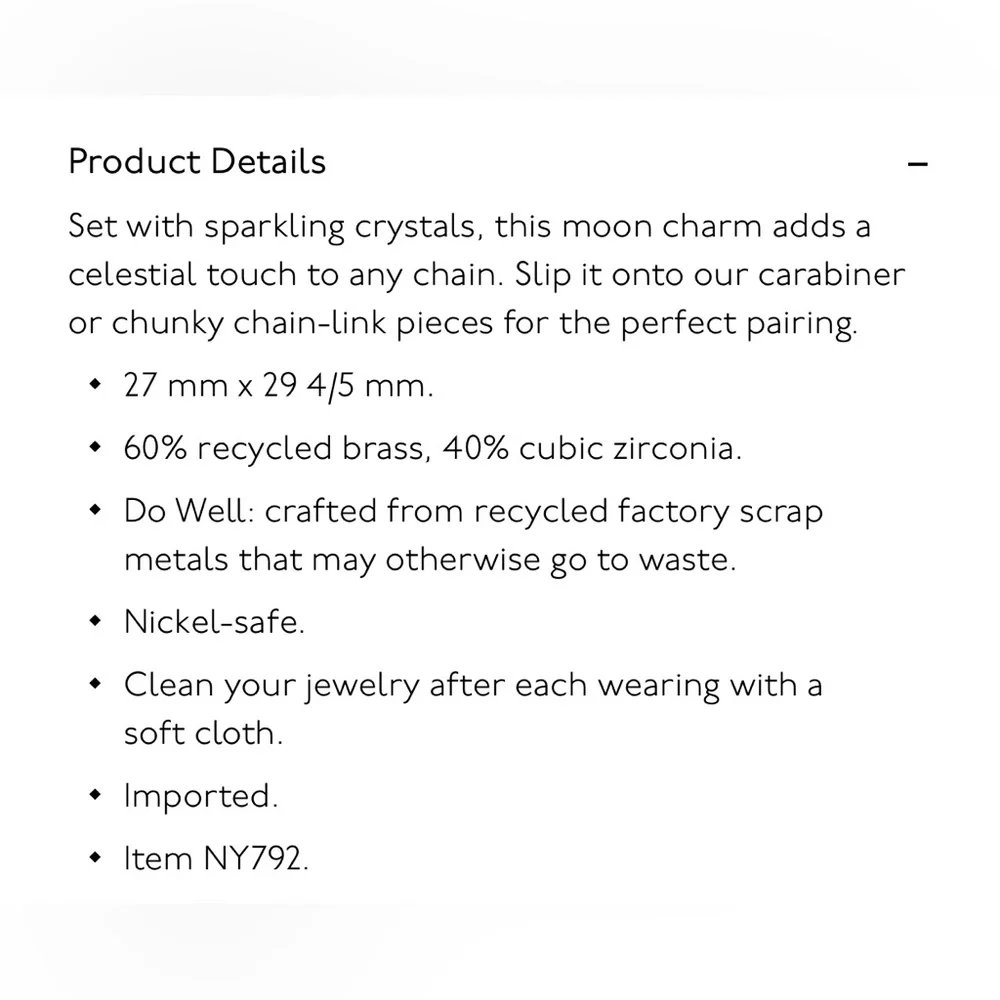Click the bullet beside Item NY792
Viewport: 1000px width, 1000px height.
[96, 857]
